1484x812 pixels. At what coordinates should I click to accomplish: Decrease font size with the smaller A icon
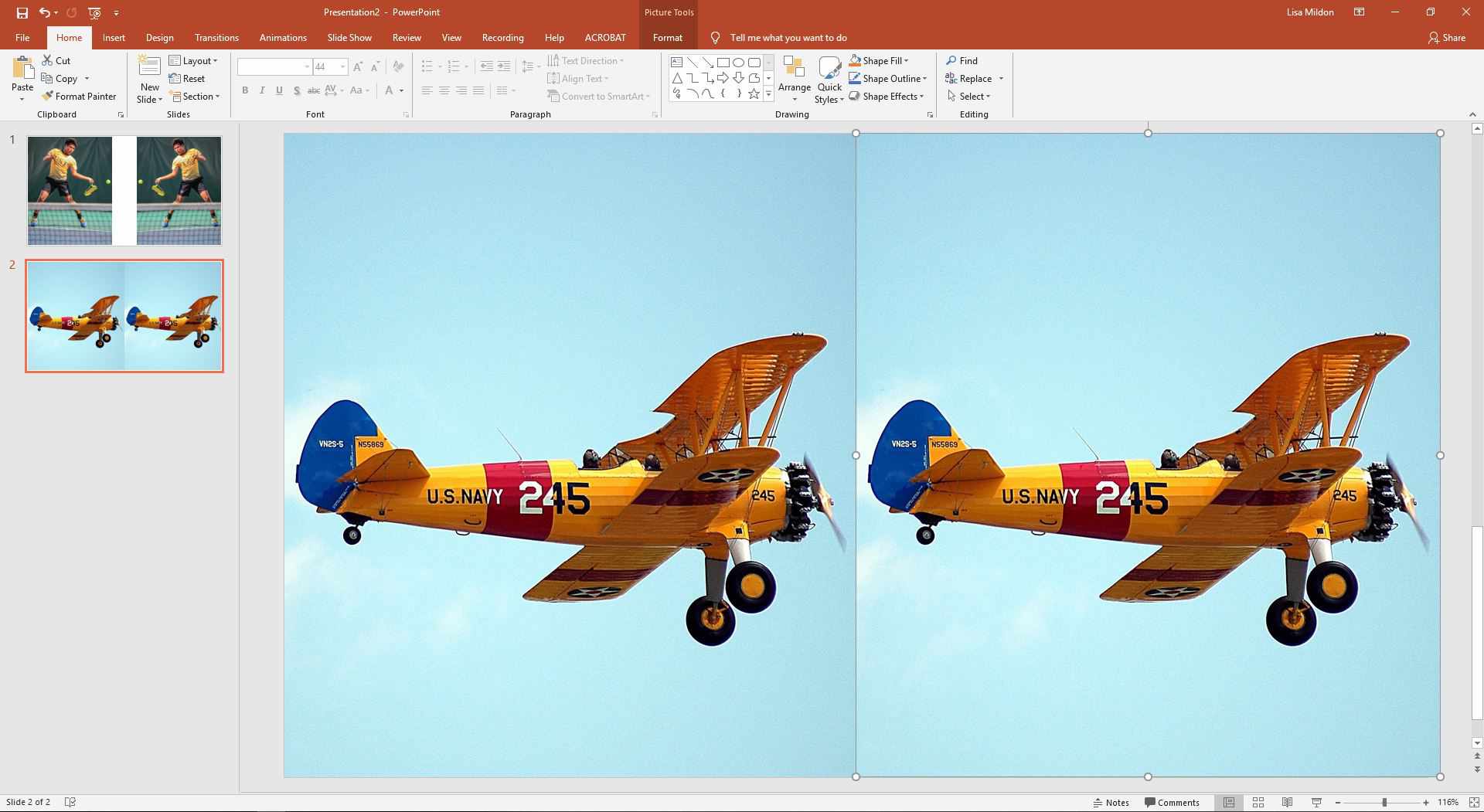point(376,67)
